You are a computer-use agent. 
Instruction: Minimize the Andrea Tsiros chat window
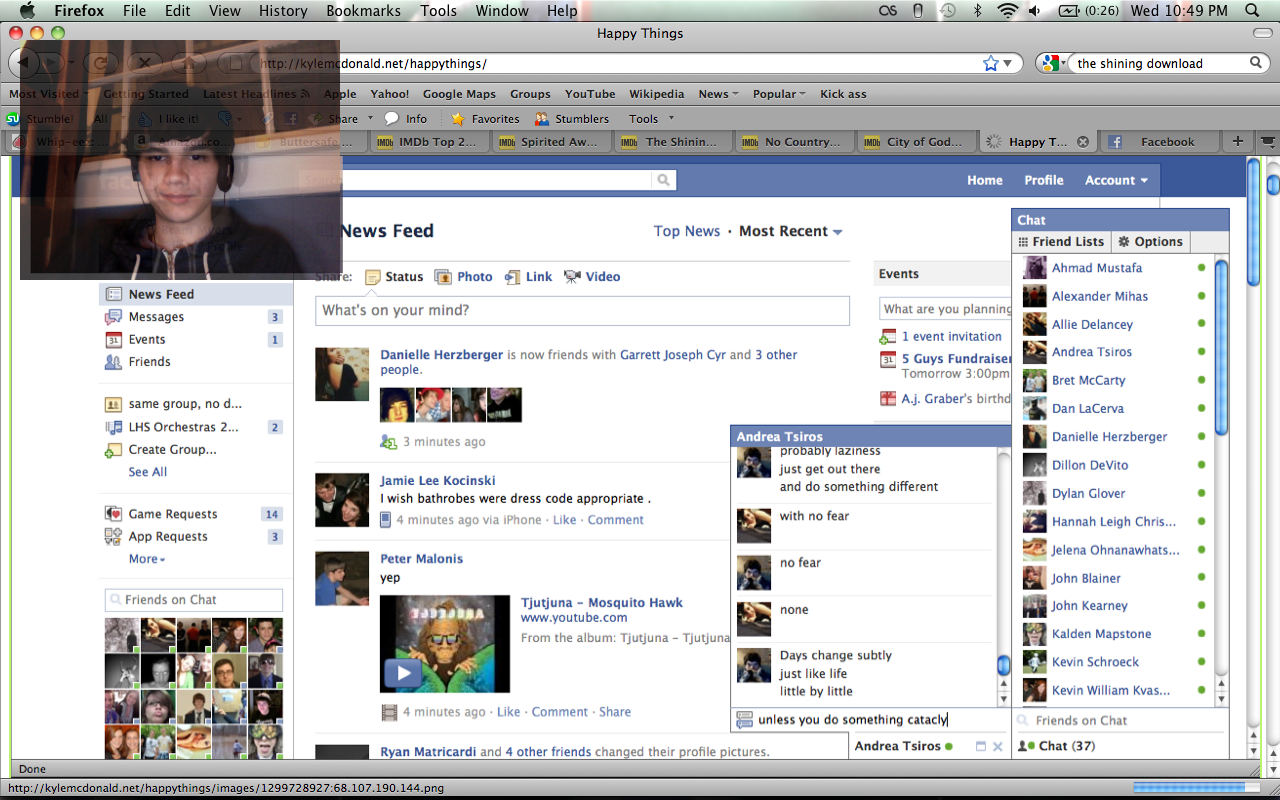pyautogui.click(x=980, y=746)
